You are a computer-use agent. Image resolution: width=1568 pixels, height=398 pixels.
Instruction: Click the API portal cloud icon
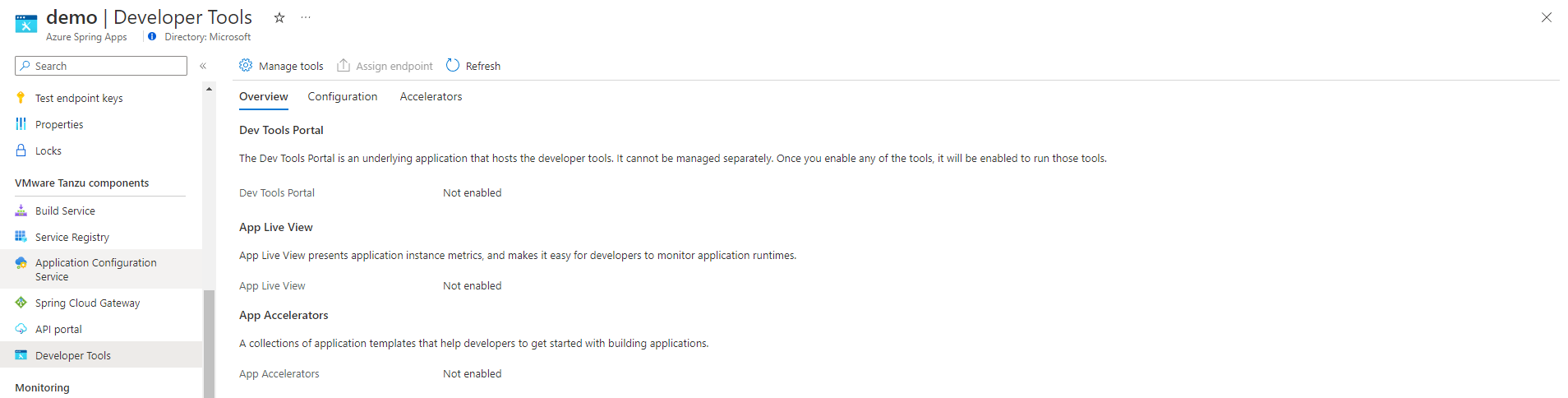pyautogui.click(x=21, y=329)
